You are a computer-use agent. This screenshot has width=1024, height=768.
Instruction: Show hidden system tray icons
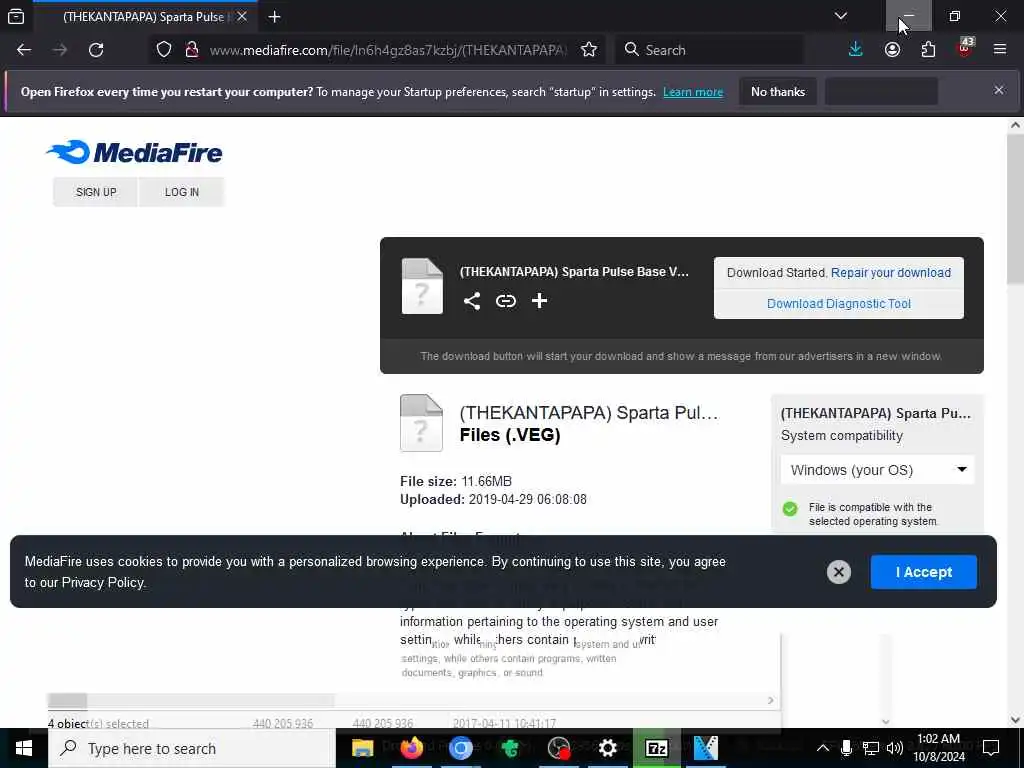(822, 748)
